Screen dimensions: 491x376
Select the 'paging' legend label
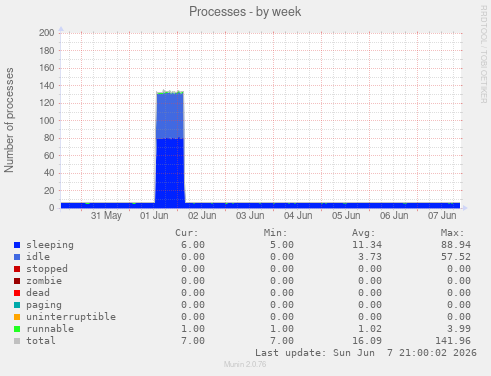click(44, 305)
